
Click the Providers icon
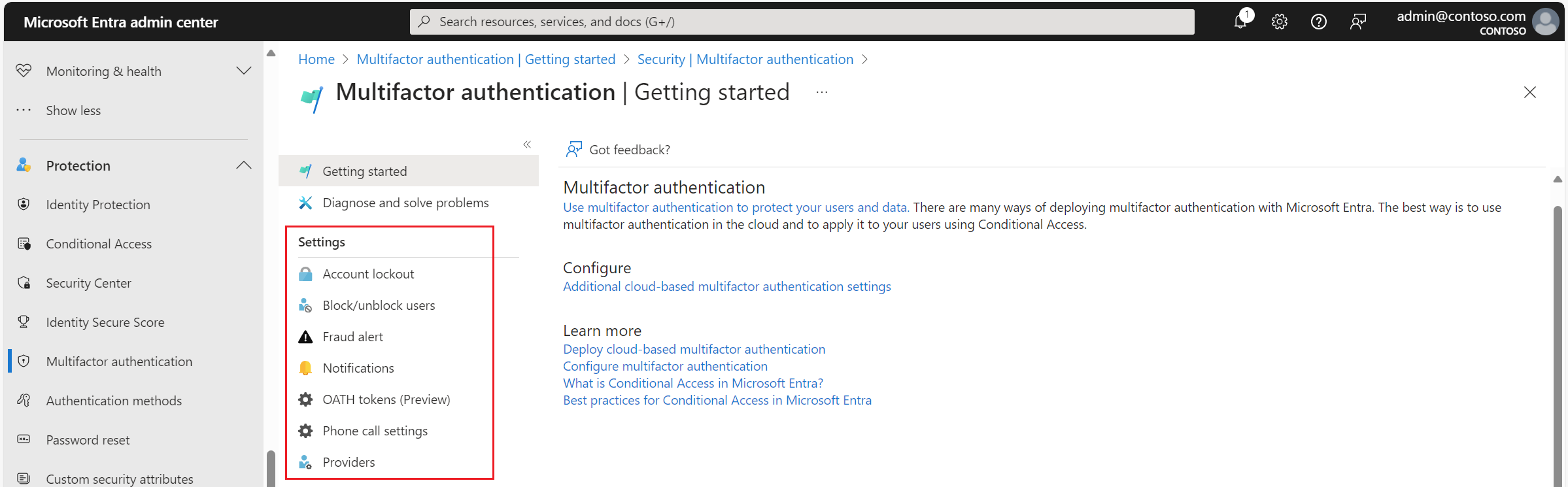pos(305,462)
